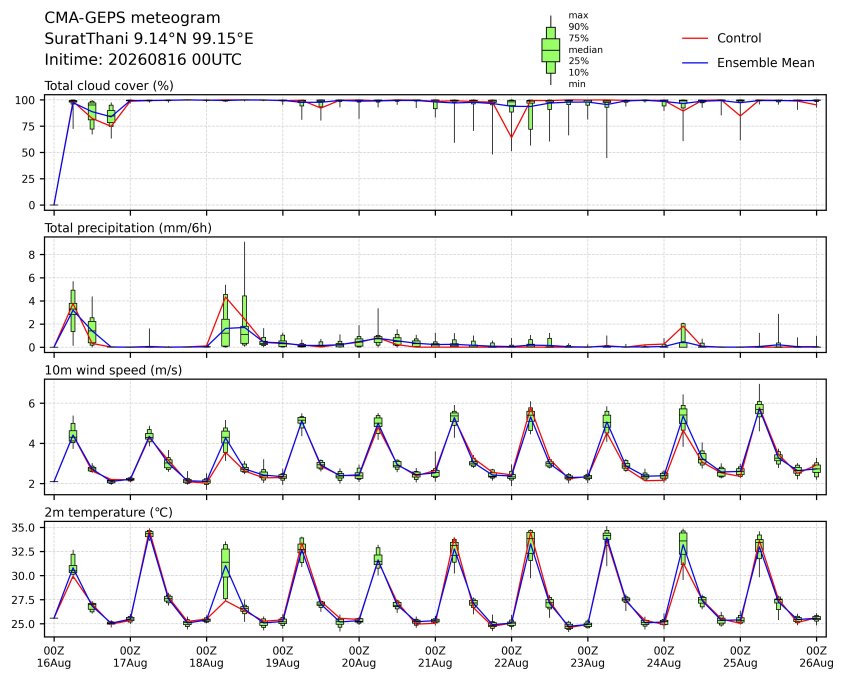Click the "min" label in the box legend
This screenshot has height=680, width=845.
(577, 84)
